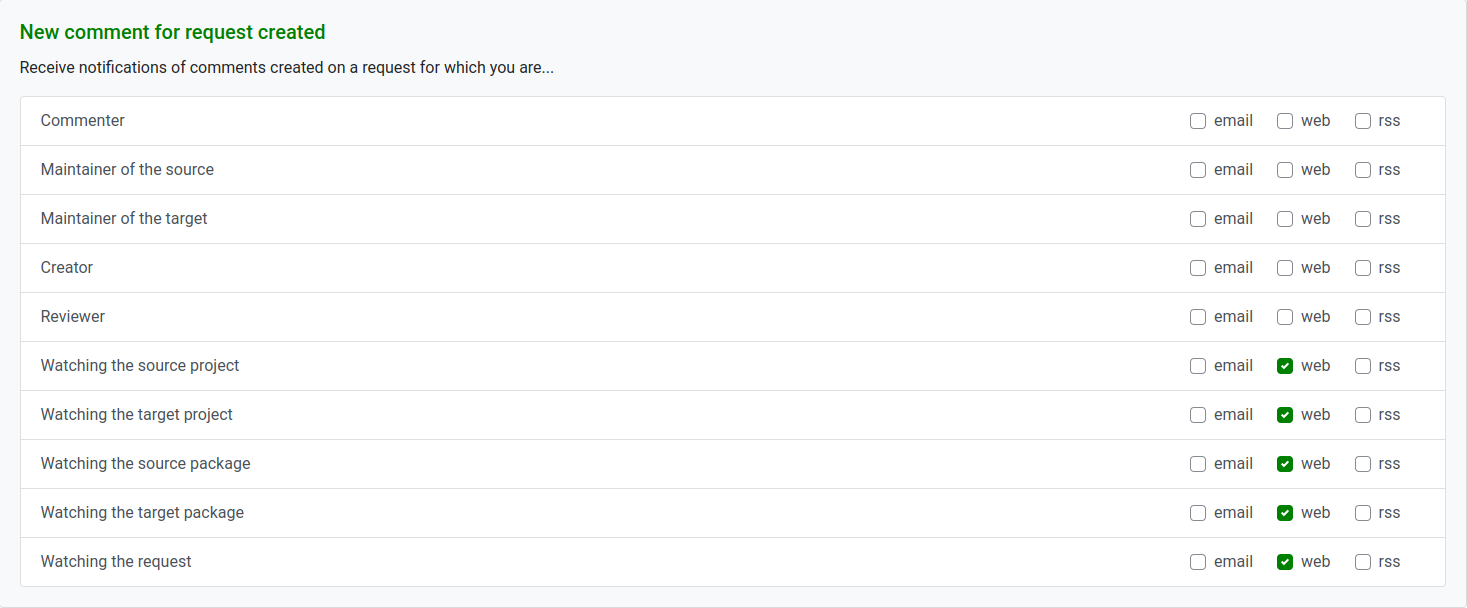Disable web for Watching the target package
This screenshot has height=608, width=1467.
pyautogui.click(x=1285, y=513)
